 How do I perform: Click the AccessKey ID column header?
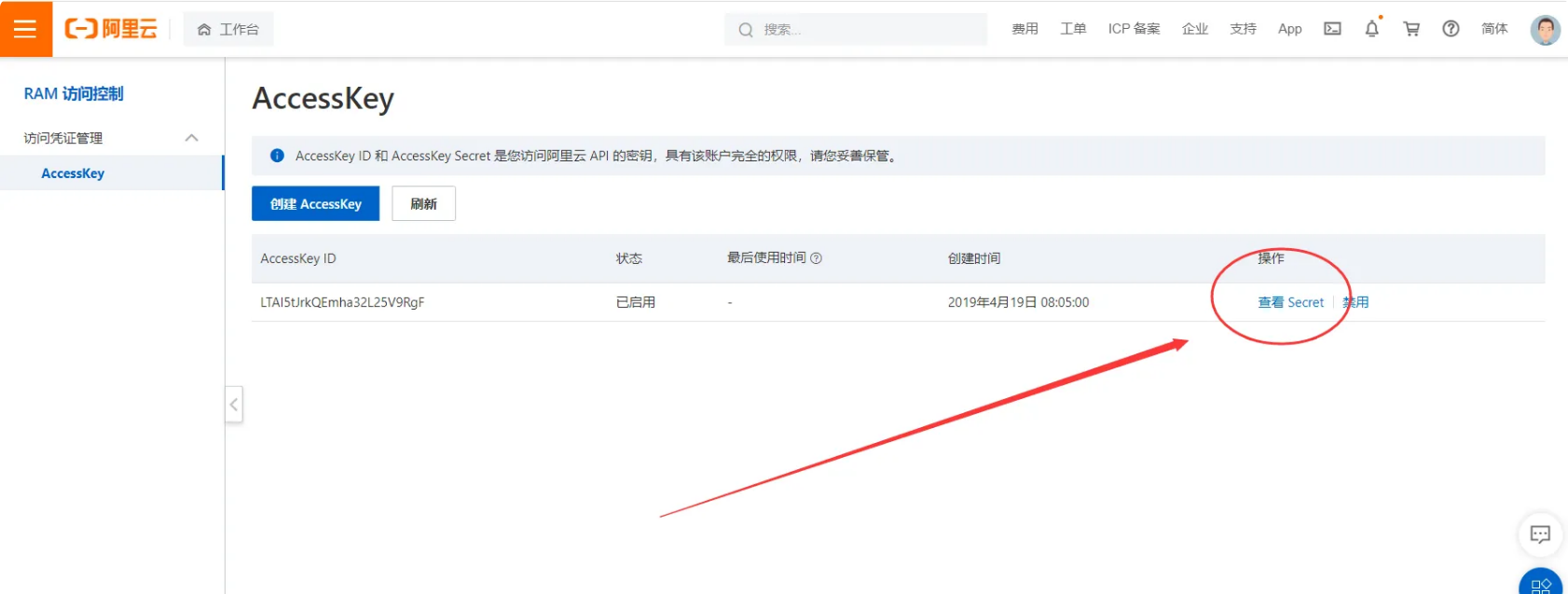[298, 258]
